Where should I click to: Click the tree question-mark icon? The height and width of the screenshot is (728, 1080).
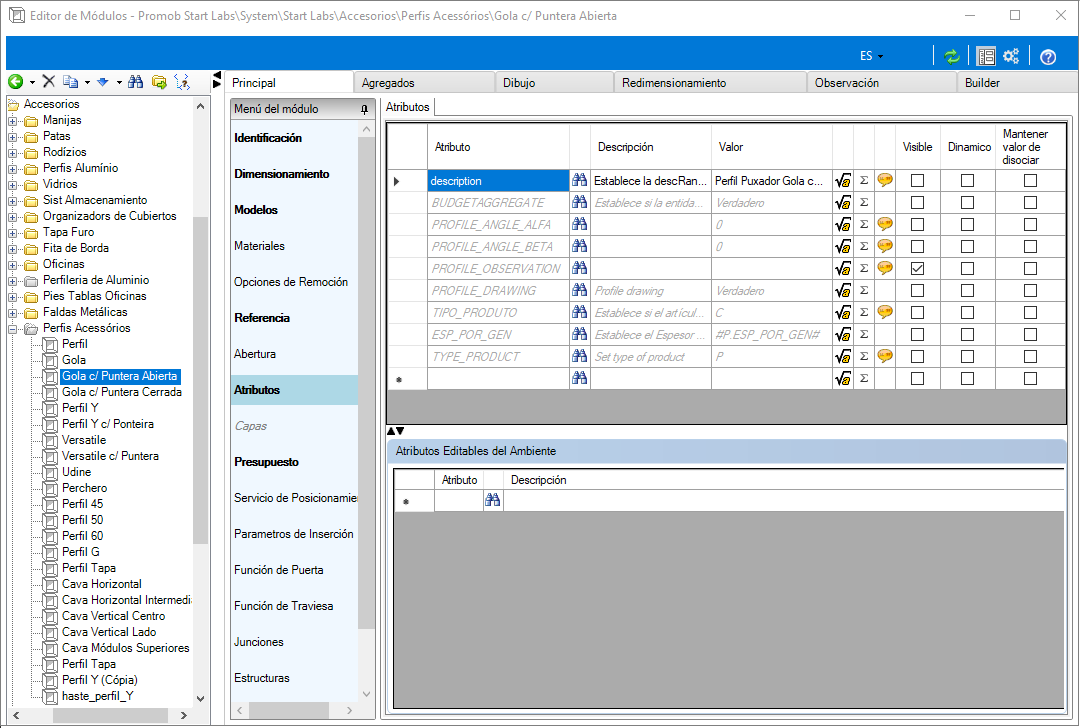(183, 82)
